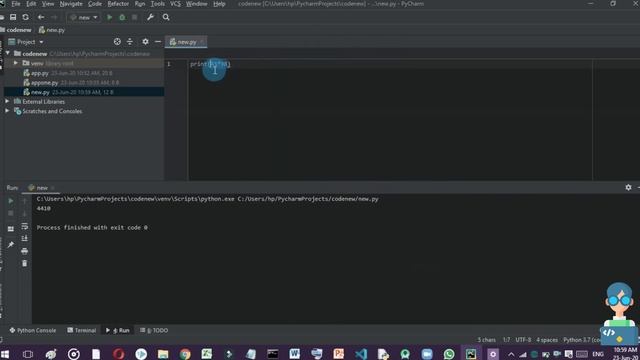Open the Help menu
Image resolution: width=640 pixels, height=360 pixels.
click(219, 4)
